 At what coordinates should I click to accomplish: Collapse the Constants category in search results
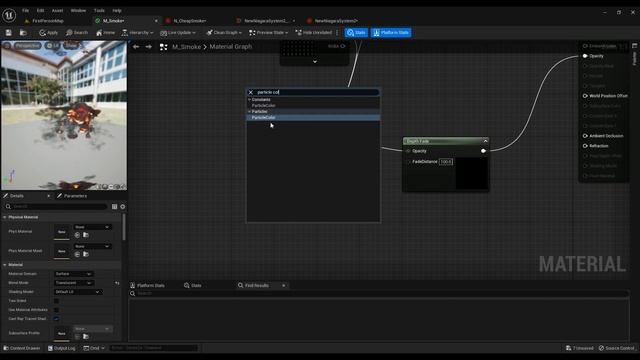click(249, 100)
